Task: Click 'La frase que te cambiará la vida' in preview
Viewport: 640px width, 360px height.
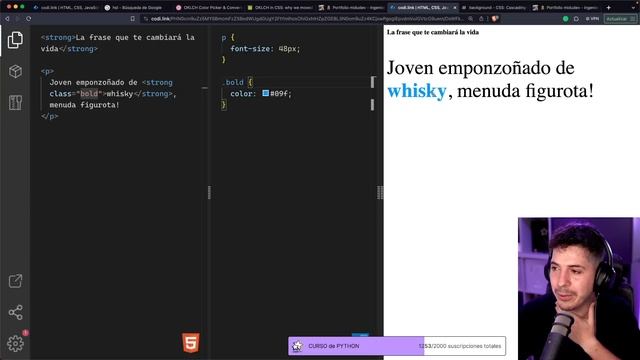Action: coord(433,32)
